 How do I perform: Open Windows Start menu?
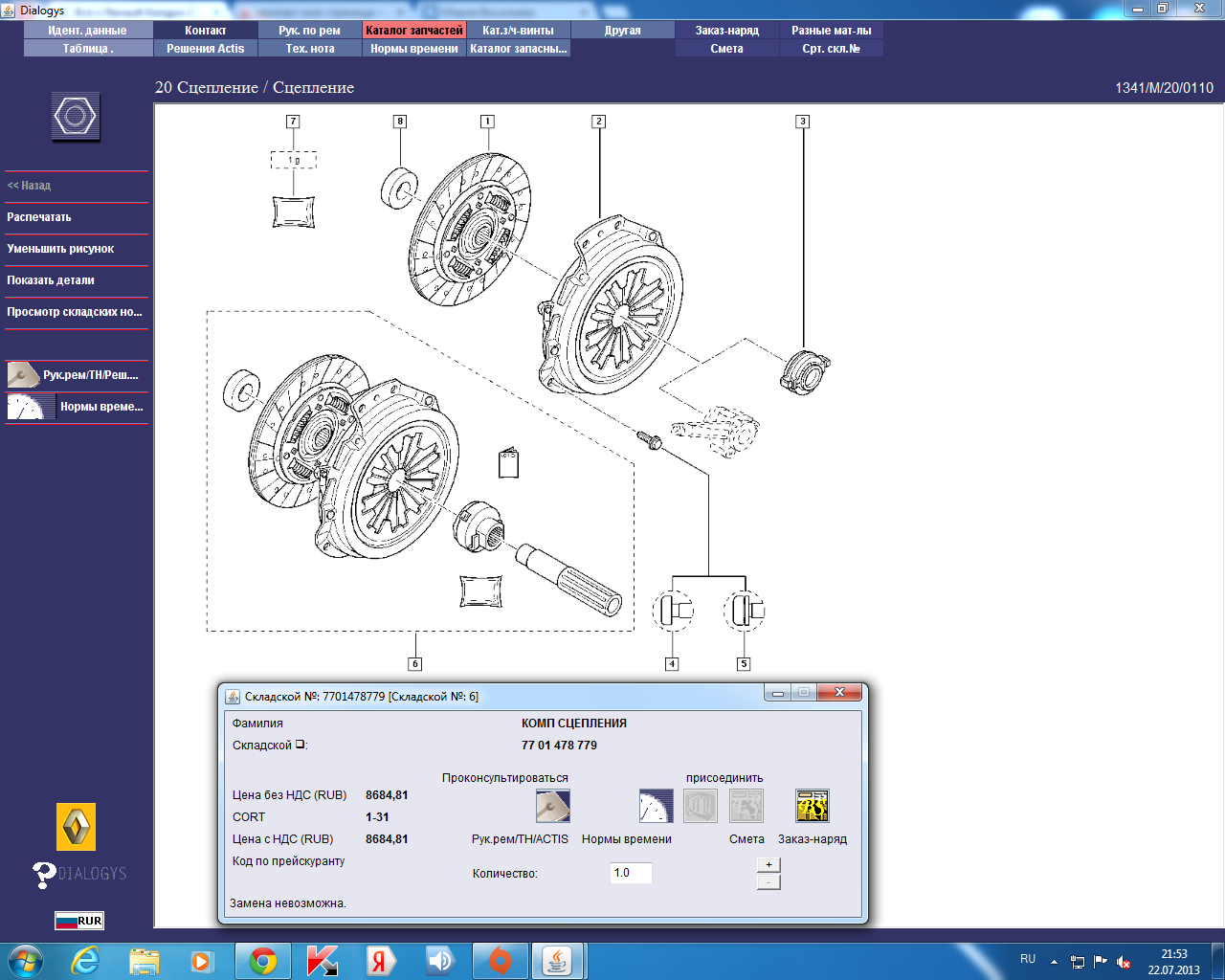point(25,961)
